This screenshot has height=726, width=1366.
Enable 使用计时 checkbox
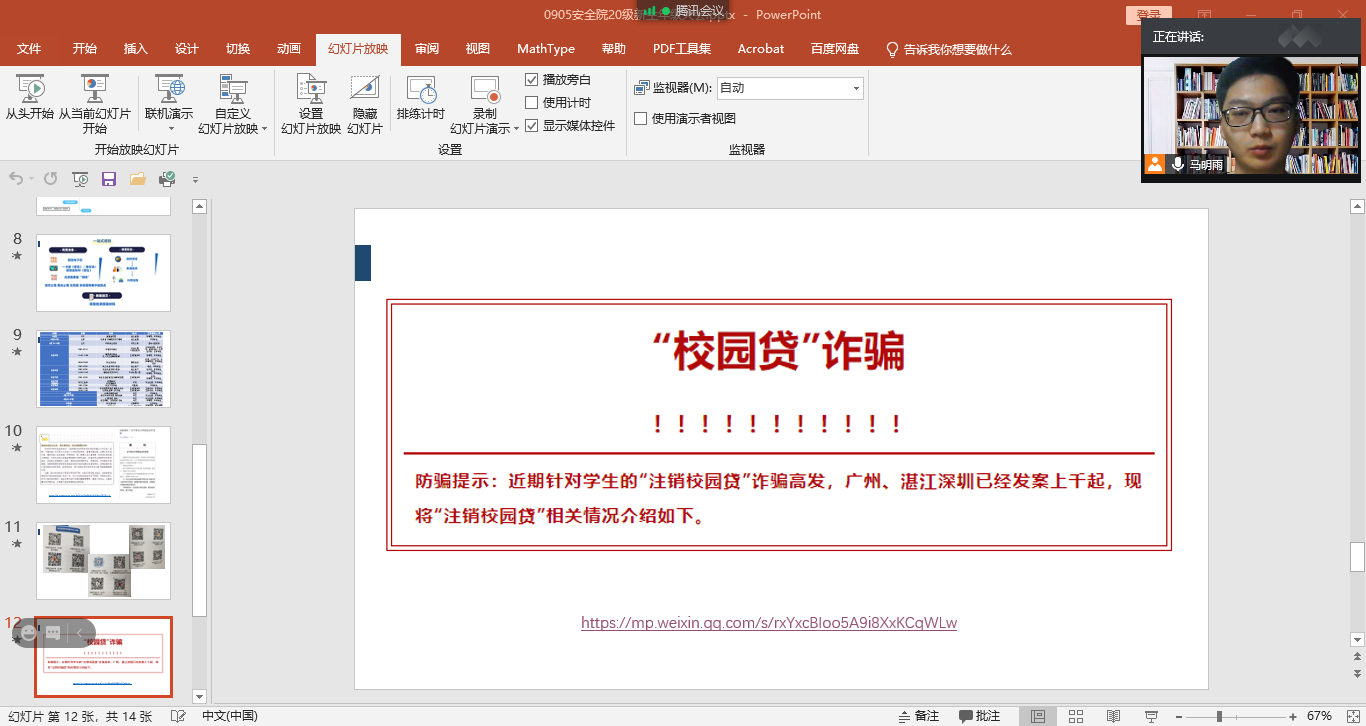coord(532,103)
